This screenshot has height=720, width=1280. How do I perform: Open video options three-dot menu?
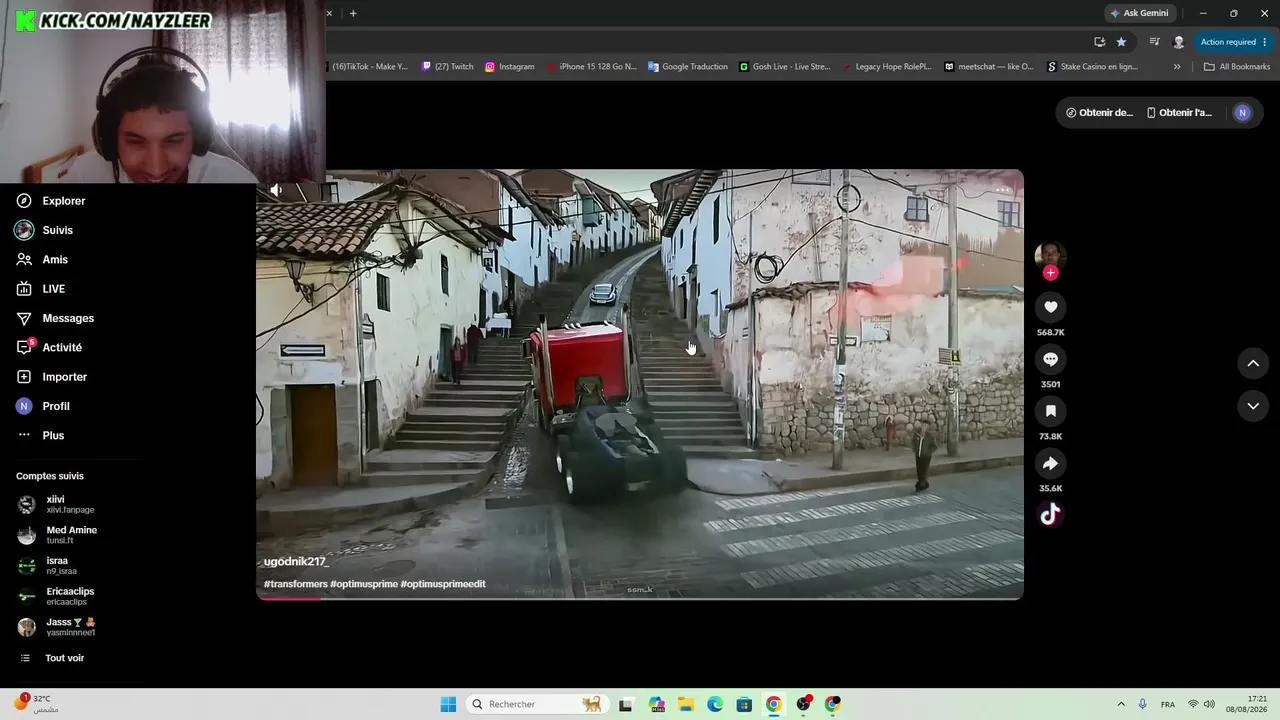[1003, 190]
